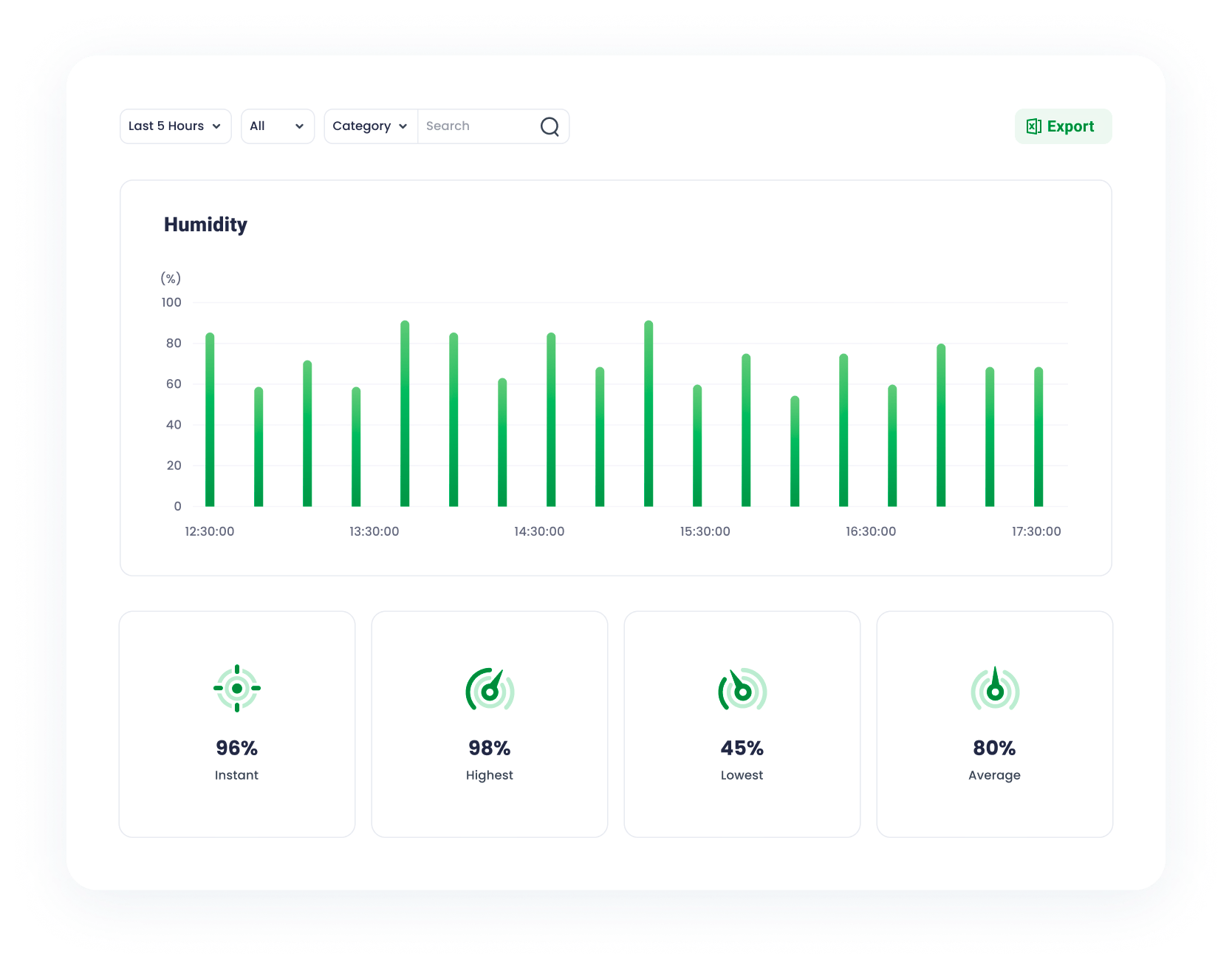Click the 15:30:00 time axis label
Image resolution: width=1232 pixels, height=968 pixels.
click(705, 531)
